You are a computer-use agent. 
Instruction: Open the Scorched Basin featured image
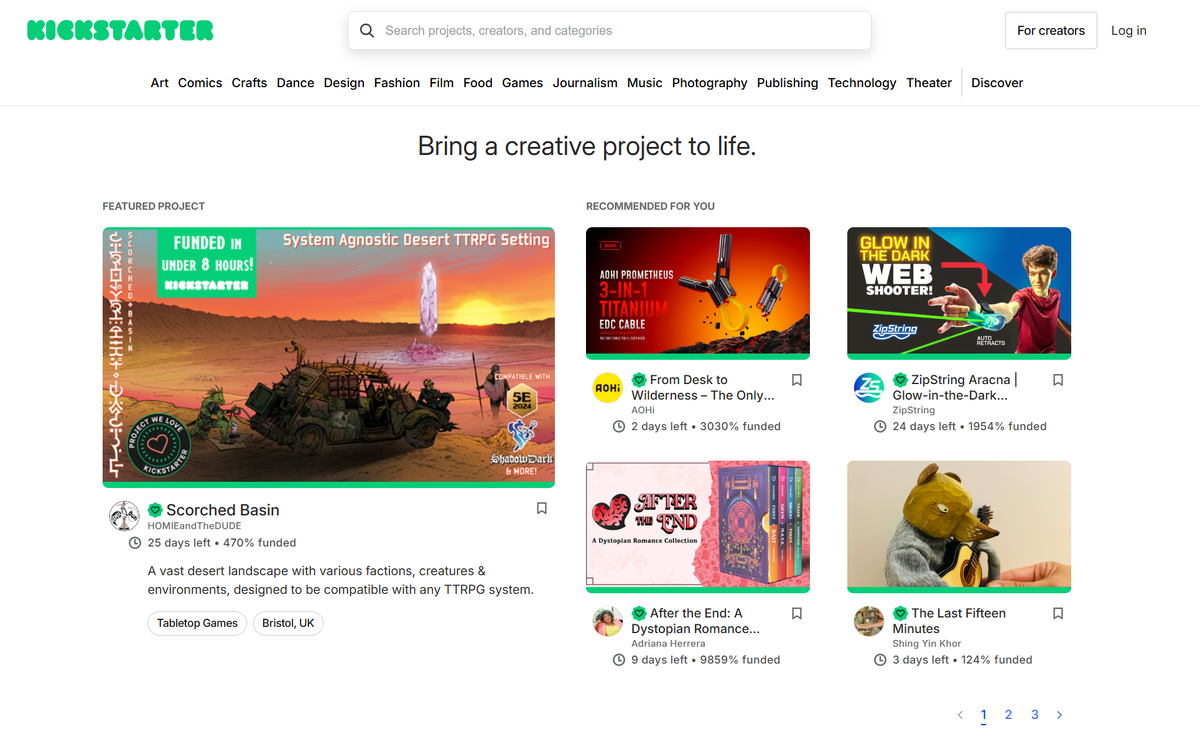[x=329, y=357]
